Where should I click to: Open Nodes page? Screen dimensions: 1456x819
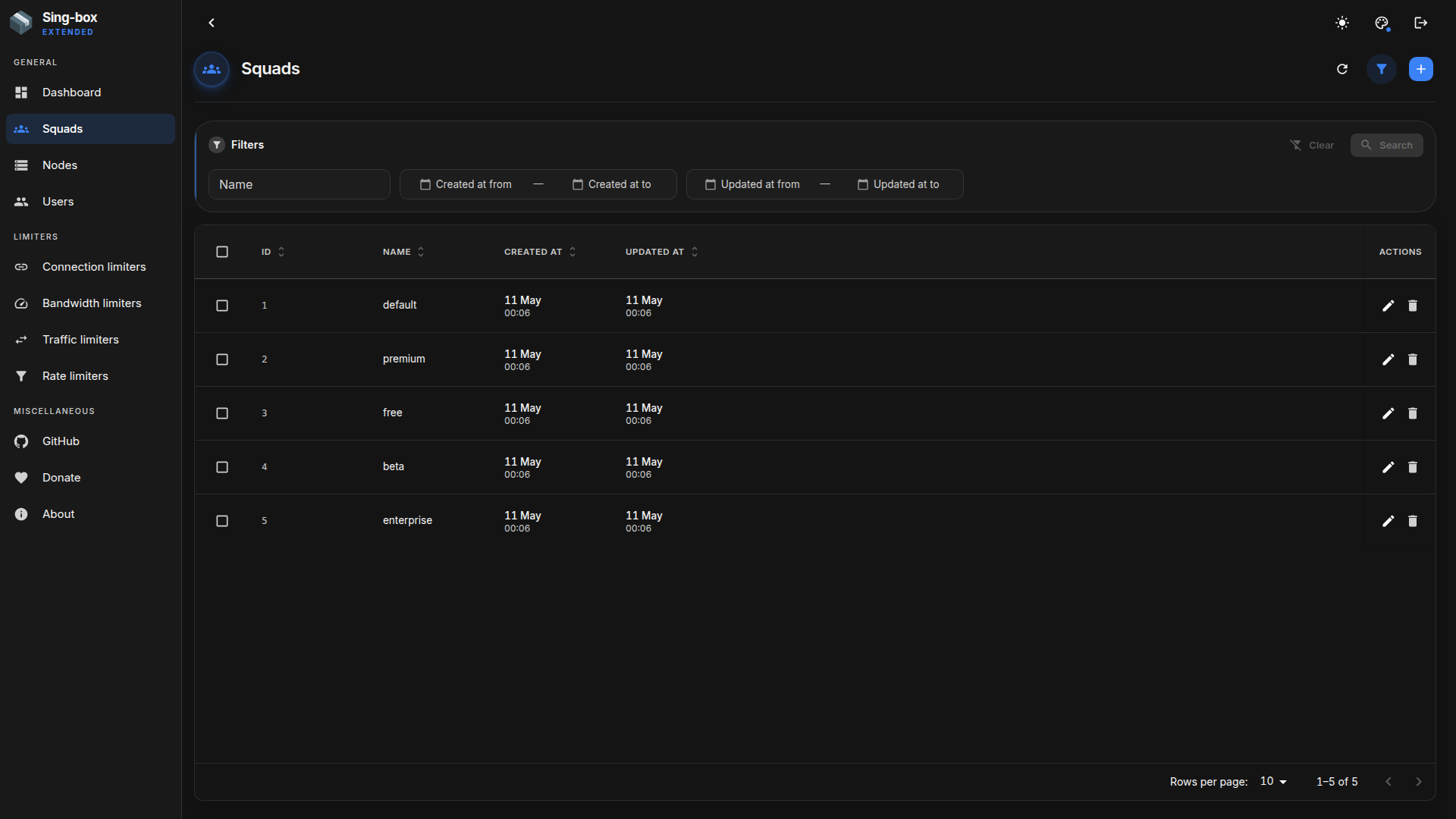[90, 165]
